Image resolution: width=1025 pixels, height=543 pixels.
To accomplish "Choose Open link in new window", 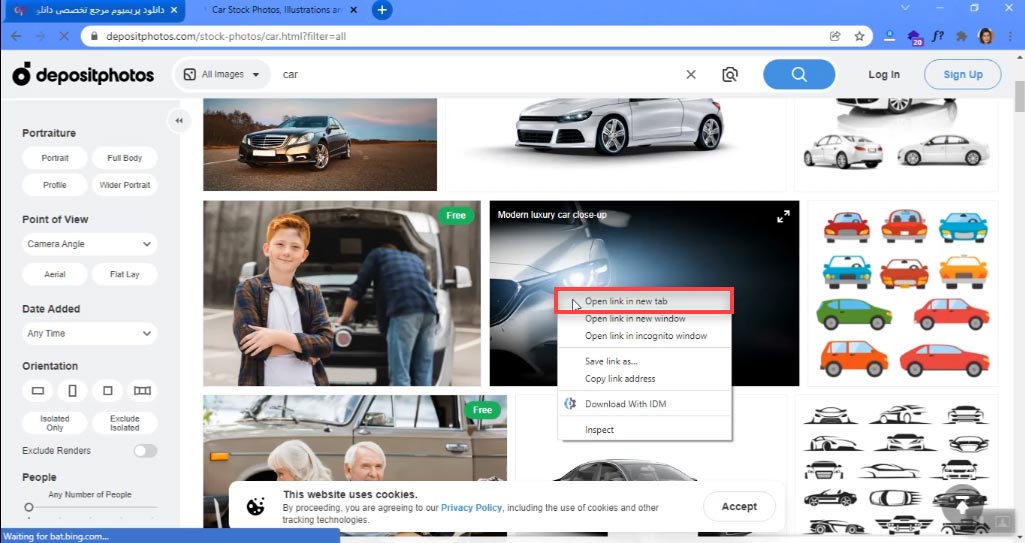I will click(644, 319).
